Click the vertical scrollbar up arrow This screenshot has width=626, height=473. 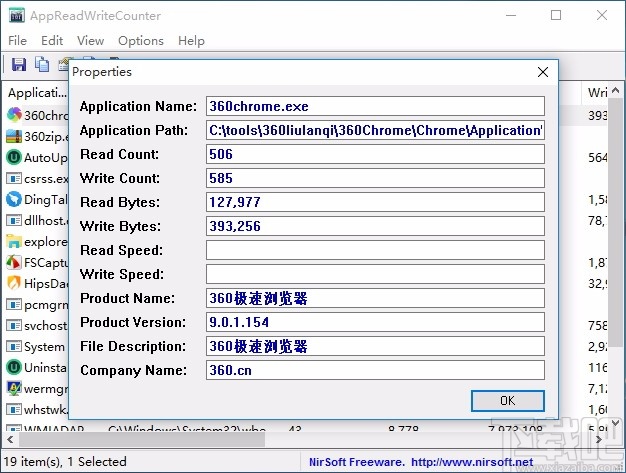point(616,91)
